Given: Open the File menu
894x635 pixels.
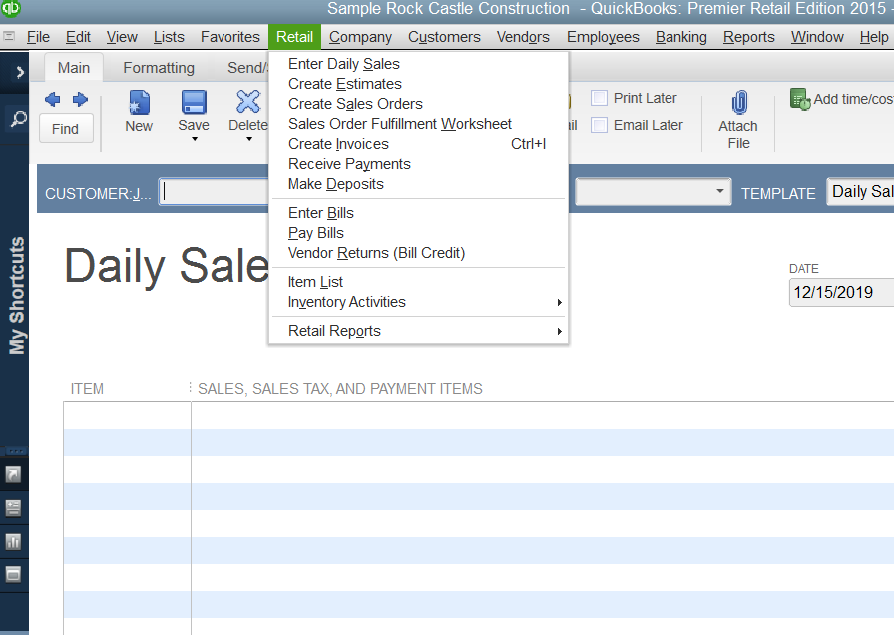Looking at the screenshot, I should coord(38,37).
